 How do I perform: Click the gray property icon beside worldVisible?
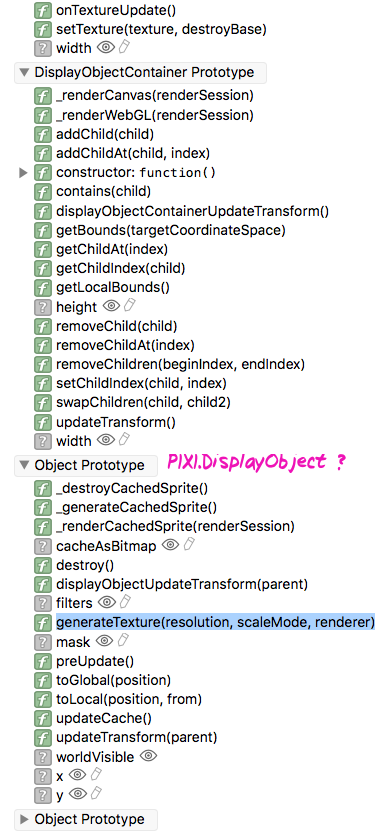41,757
